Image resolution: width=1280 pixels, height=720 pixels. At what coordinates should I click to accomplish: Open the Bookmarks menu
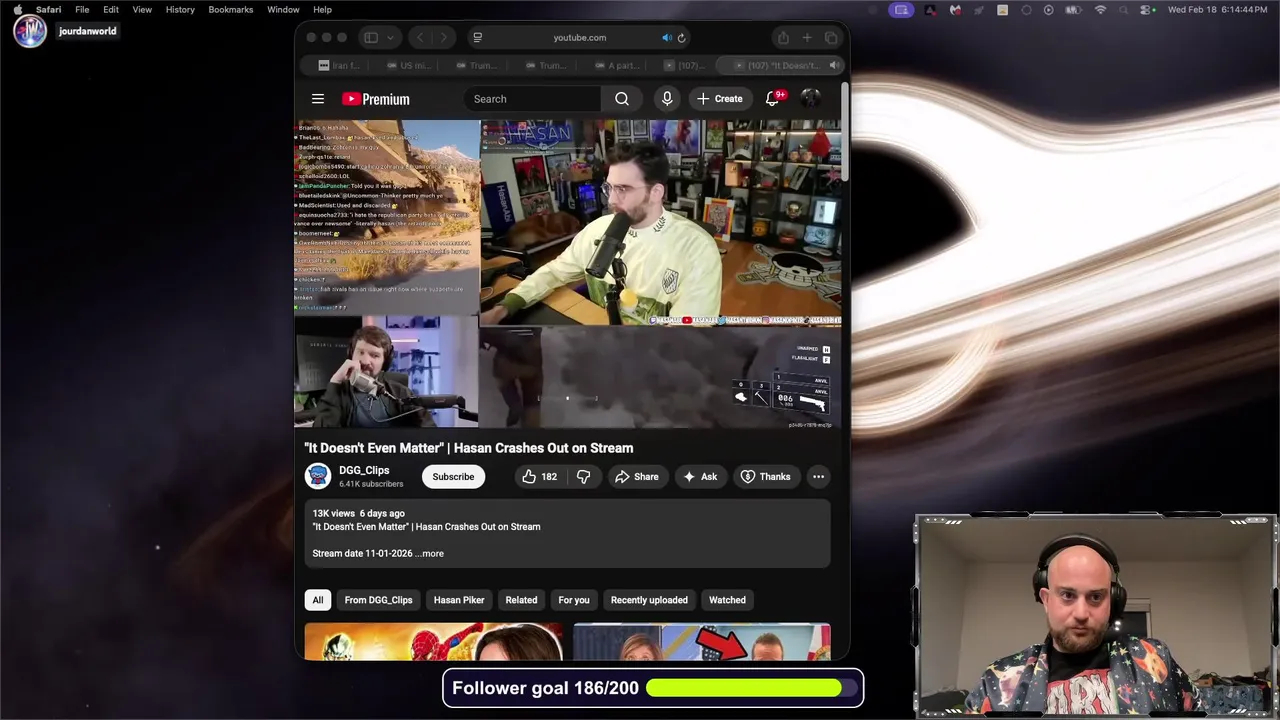[x=231, y=9]
